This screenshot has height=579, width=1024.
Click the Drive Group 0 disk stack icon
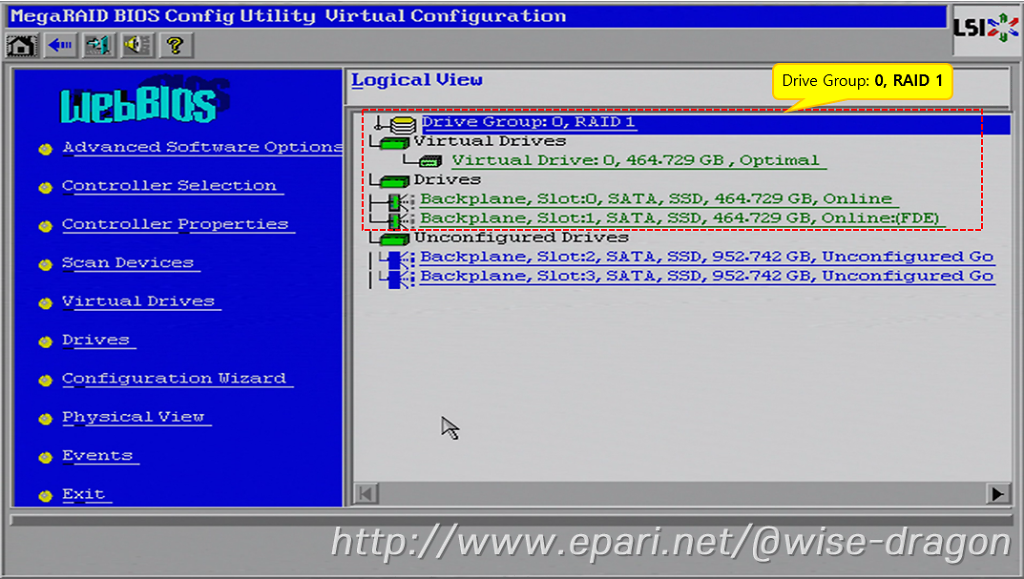click(402, 124)
